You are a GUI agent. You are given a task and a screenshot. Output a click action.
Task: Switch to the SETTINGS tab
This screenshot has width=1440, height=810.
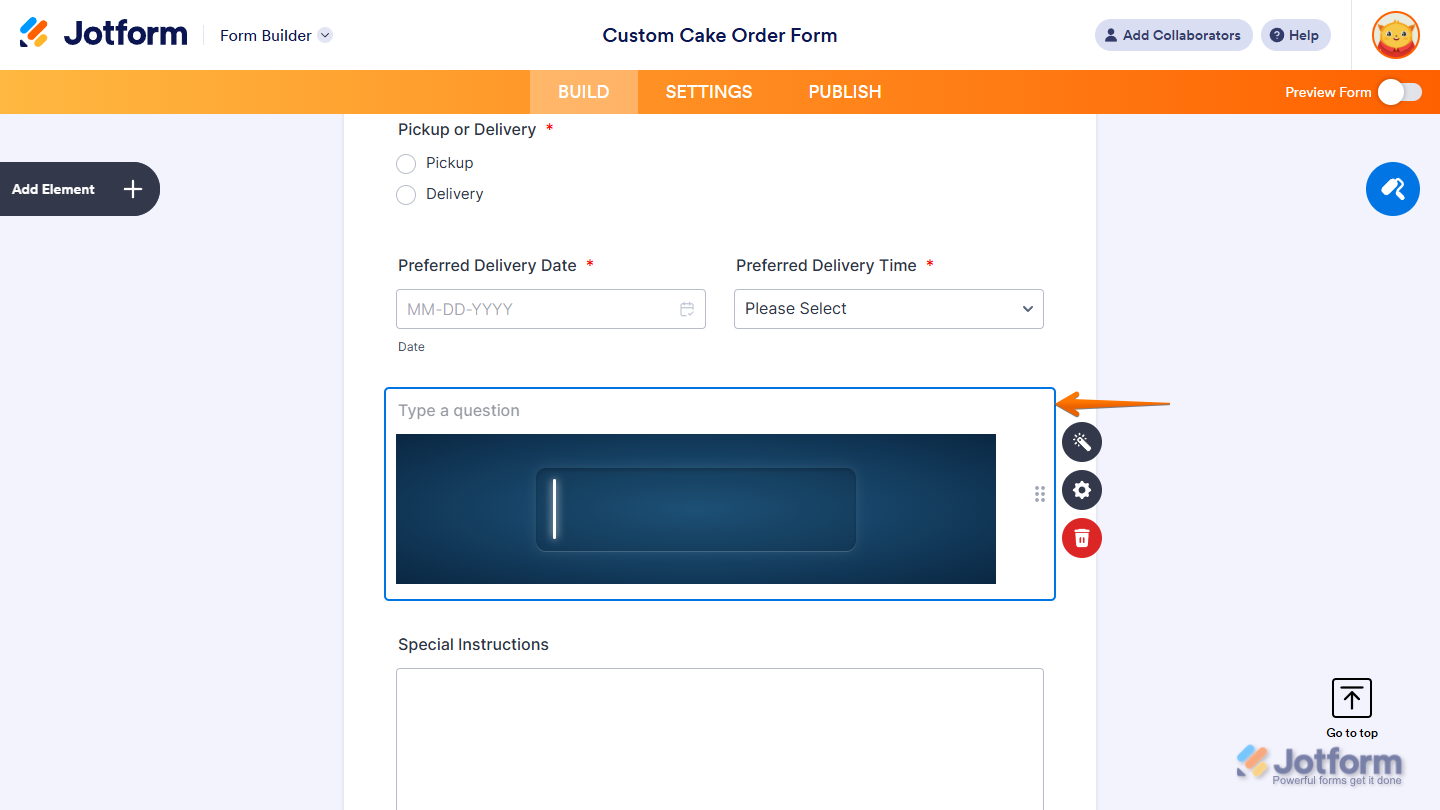[708, 91]
